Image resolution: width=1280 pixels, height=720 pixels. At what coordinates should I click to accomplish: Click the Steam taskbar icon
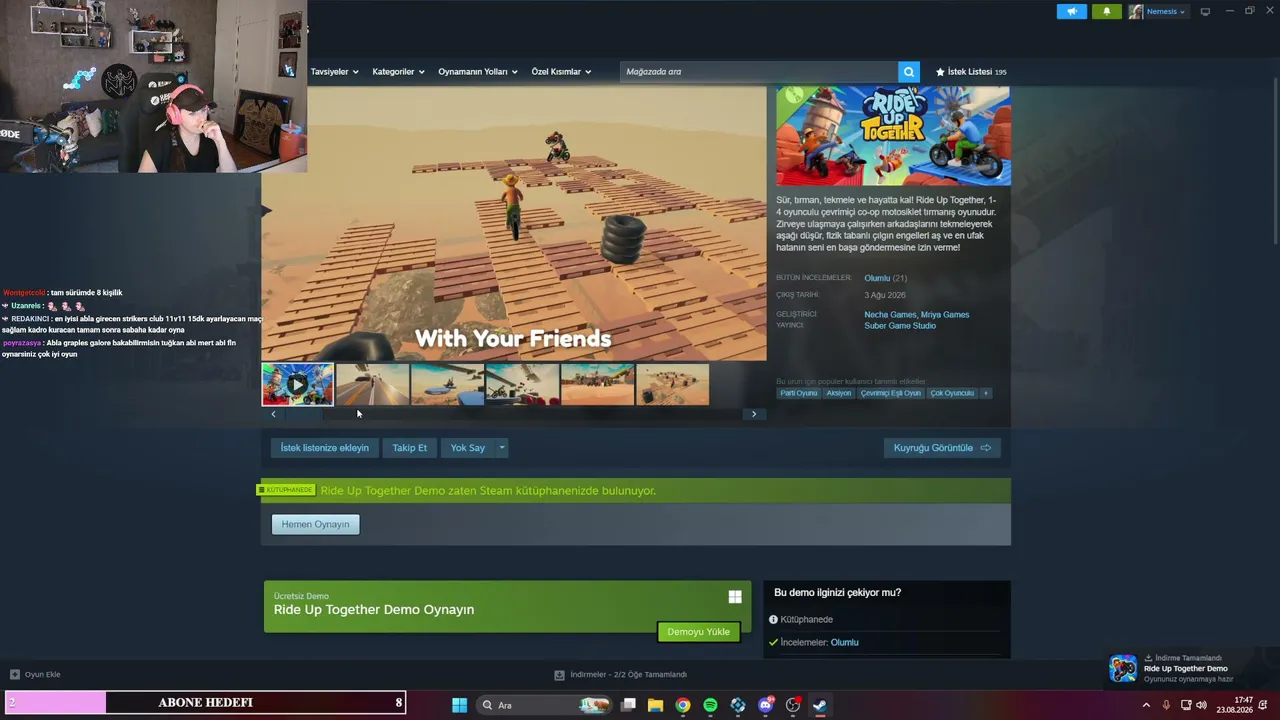pos(819,705)
